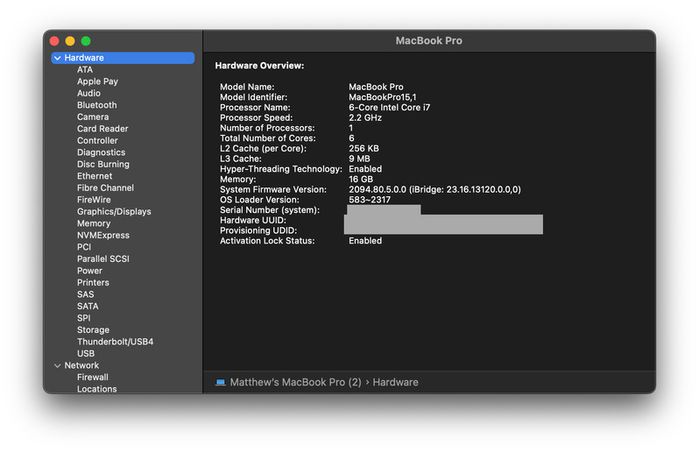Select Audio in the sidebar
Viewport: 700px width, 452px height.
(88, 93)
